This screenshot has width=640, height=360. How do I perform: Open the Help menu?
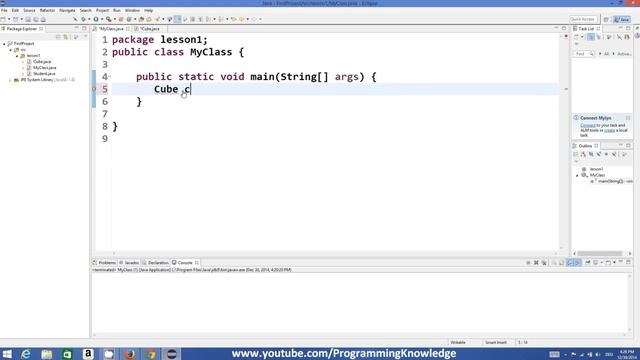tap(149, 10)
